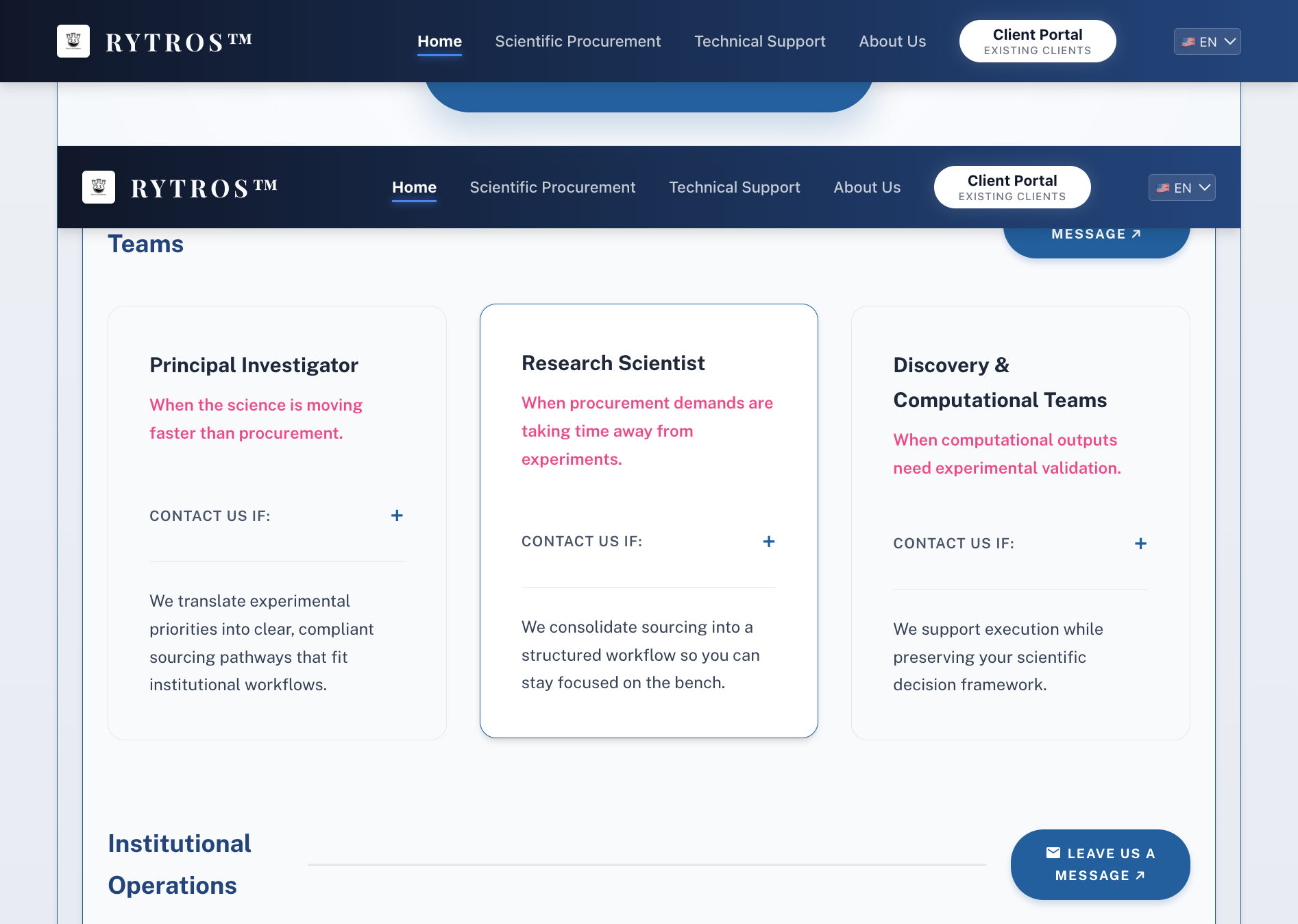
Task: Open the EN language dropdown in second header
Action: 1181,187
